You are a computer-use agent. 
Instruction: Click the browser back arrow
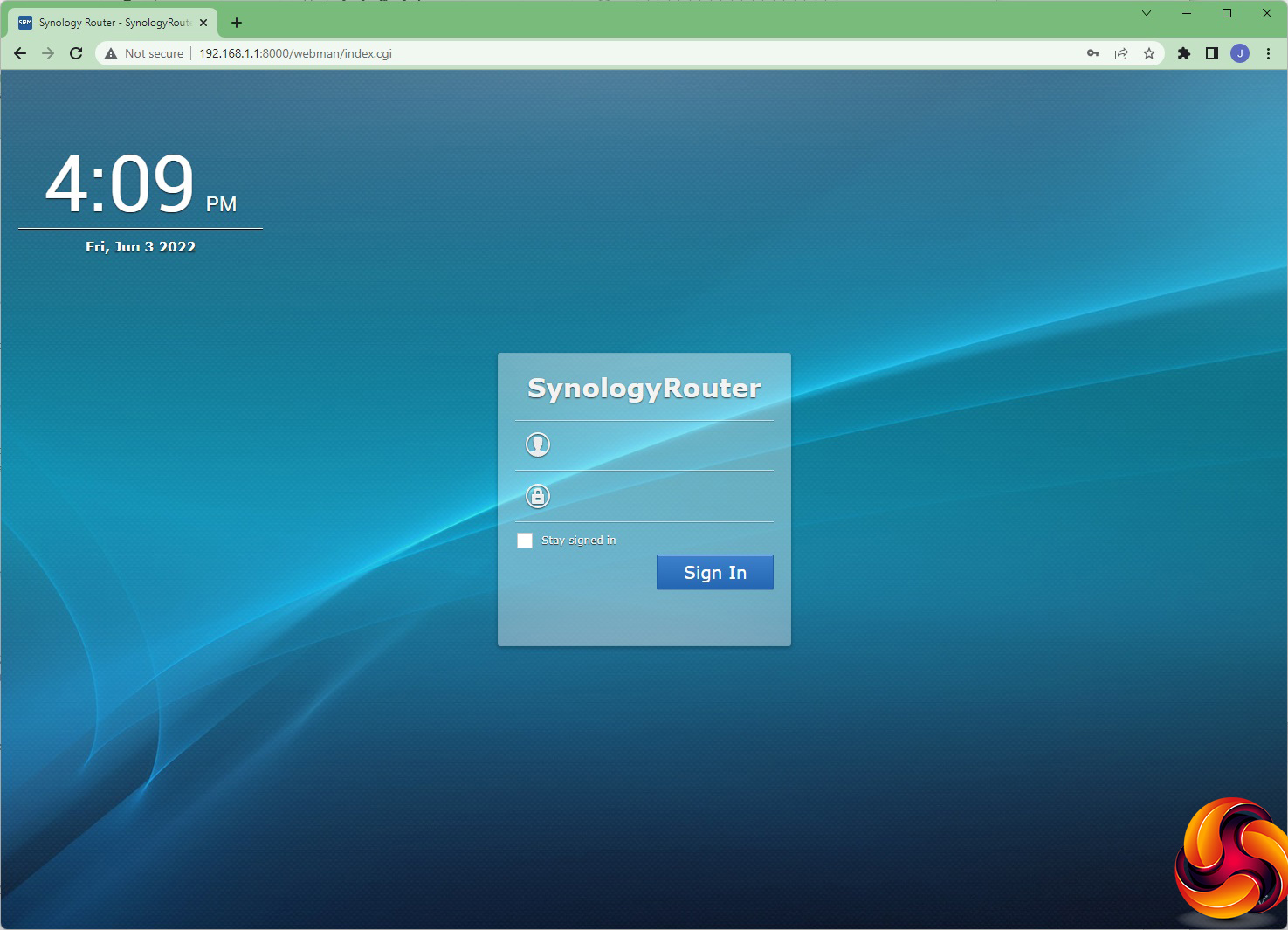click(20, 53)
